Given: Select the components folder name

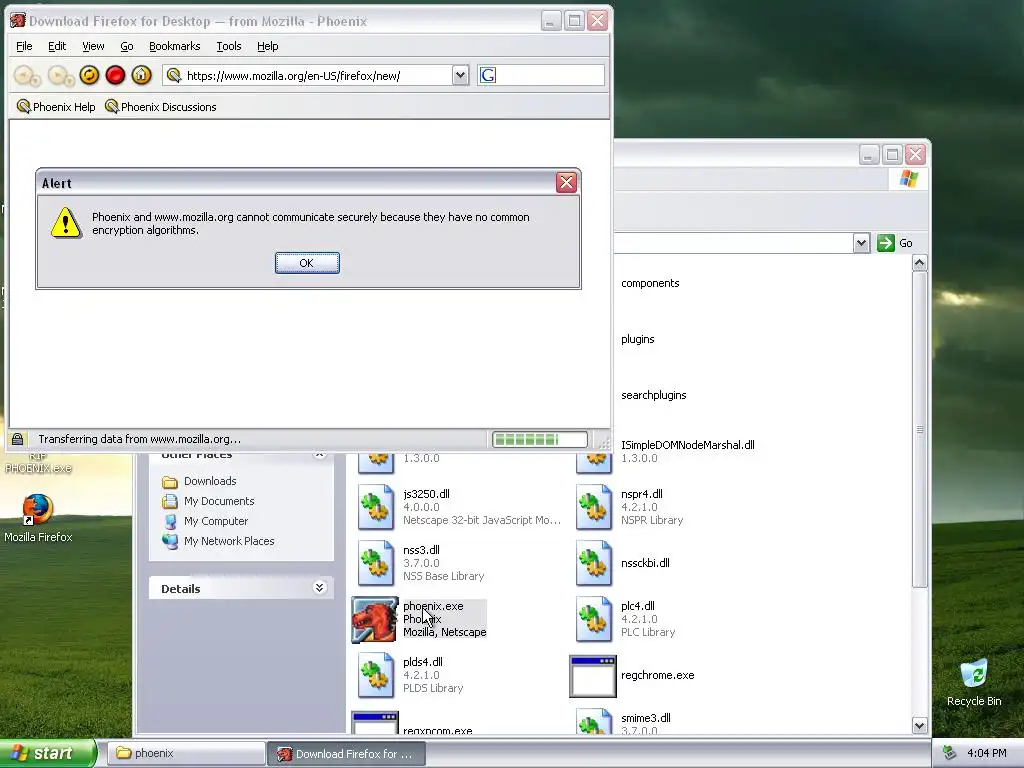Looking at the screenshot, I should 650,283.
